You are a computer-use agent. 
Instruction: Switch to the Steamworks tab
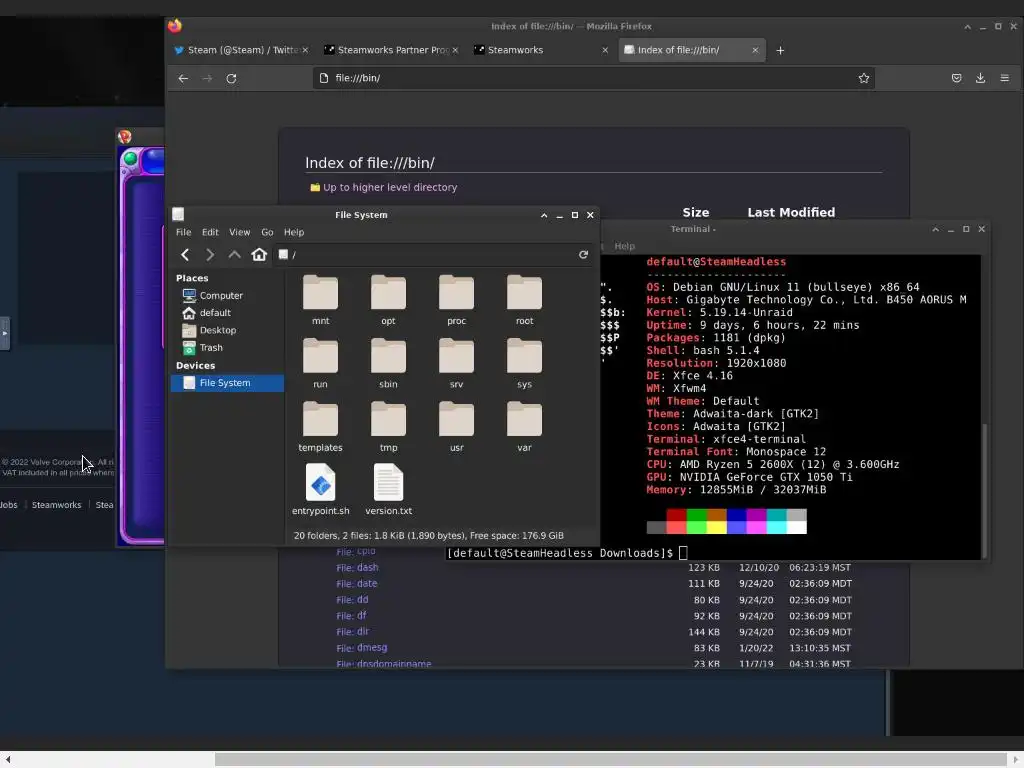click(541, 50)
